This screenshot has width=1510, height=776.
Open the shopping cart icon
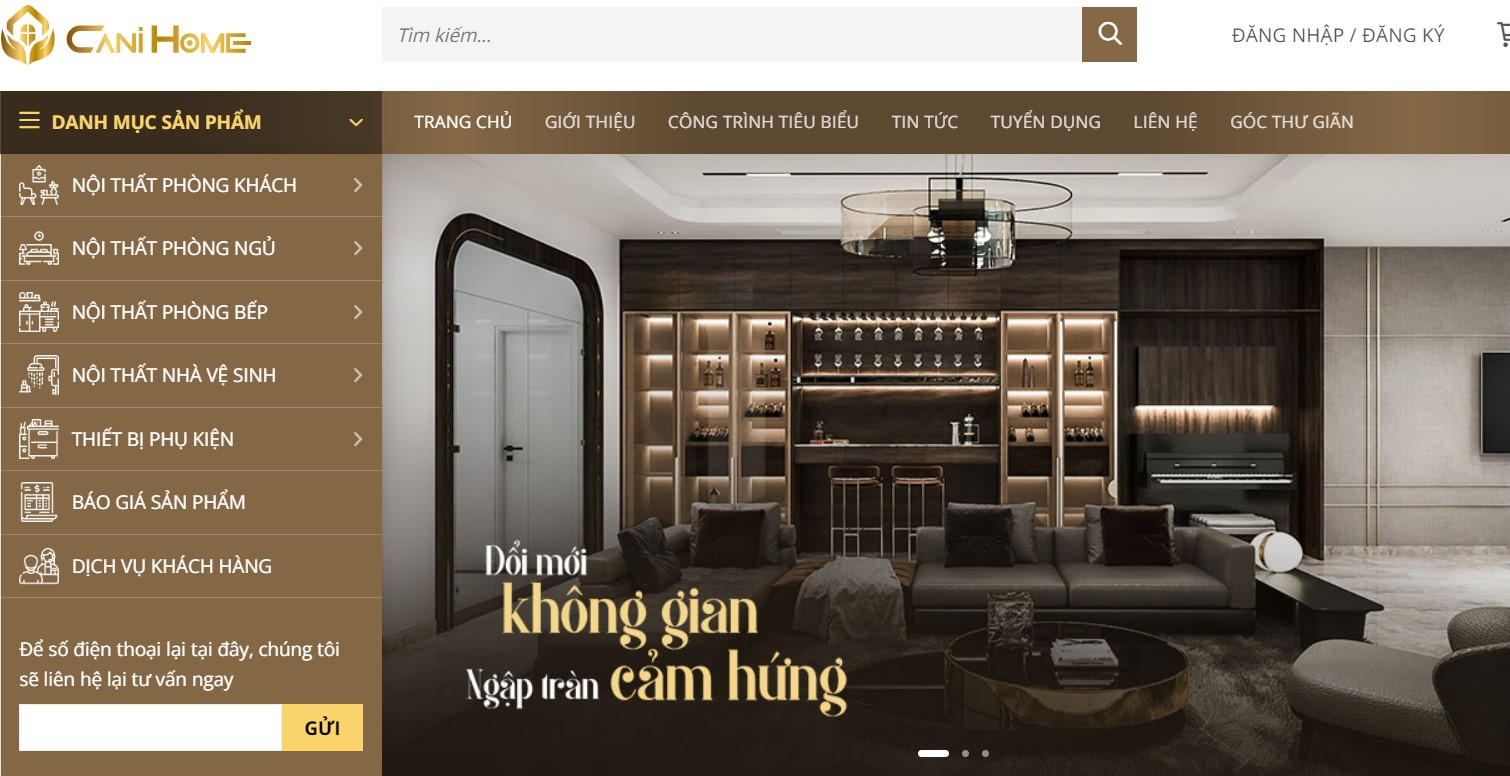pyautogui.click(x=1503, y=35)
